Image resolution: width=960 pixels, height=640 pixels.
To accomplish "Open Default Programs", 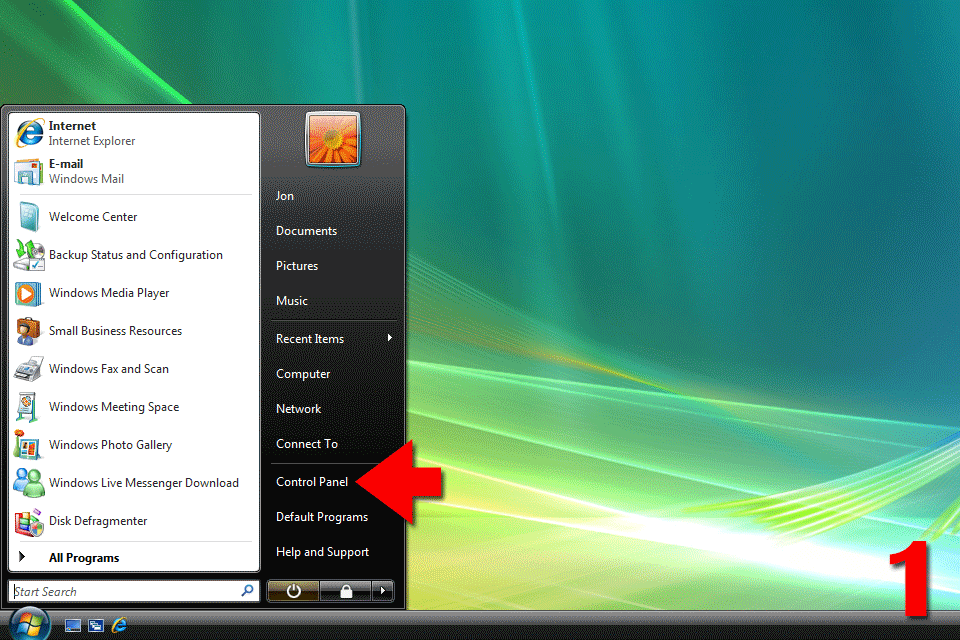I will 322,517.
